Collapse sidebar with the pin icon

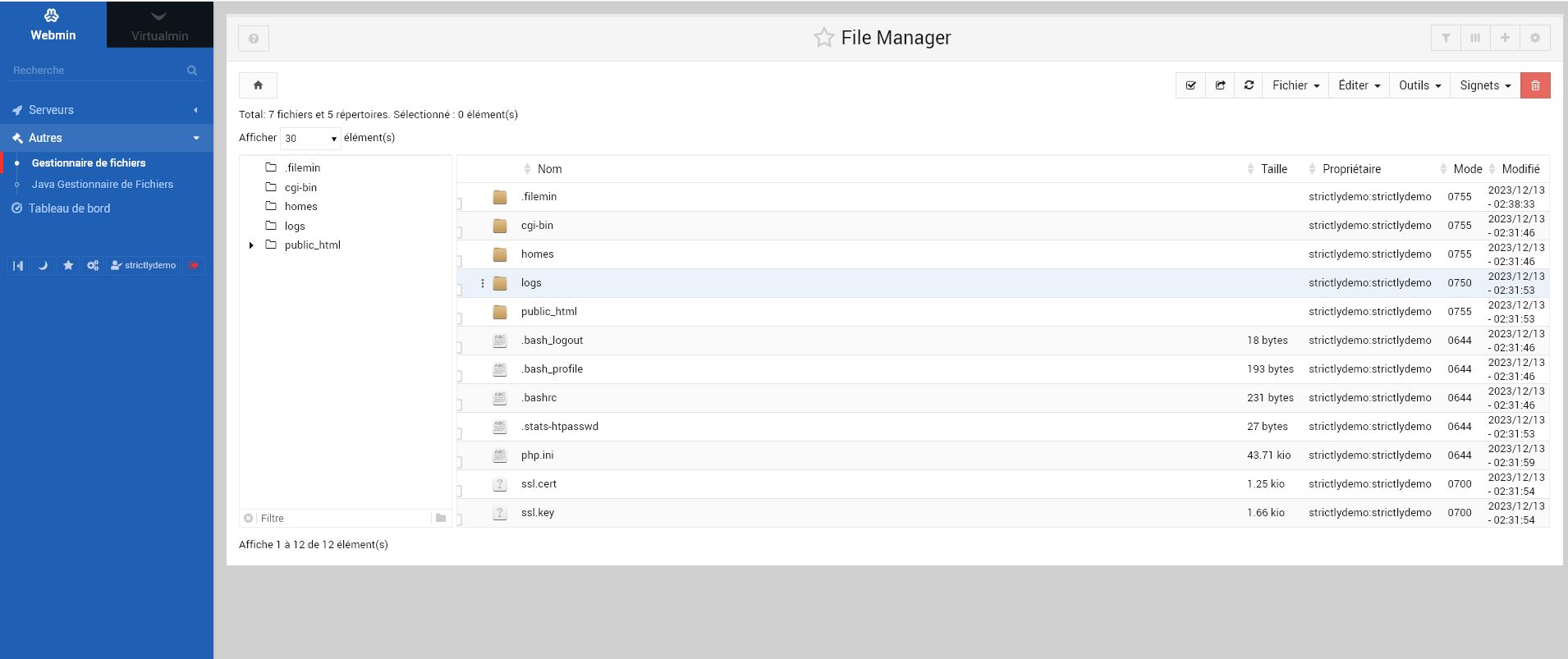click(18, 265)
